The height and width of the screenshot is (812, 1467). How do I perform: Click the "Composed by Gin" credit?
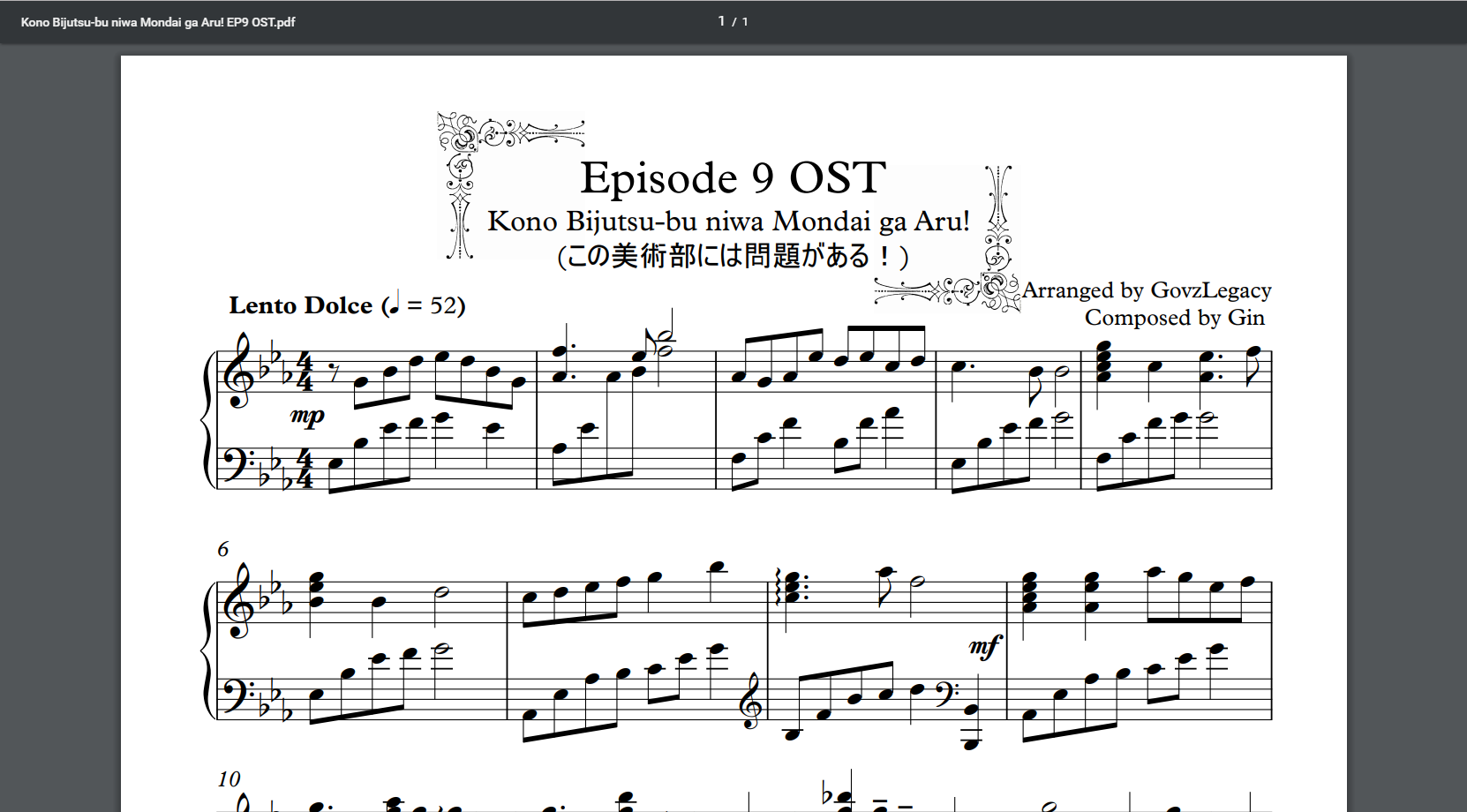coord(1174,318)
